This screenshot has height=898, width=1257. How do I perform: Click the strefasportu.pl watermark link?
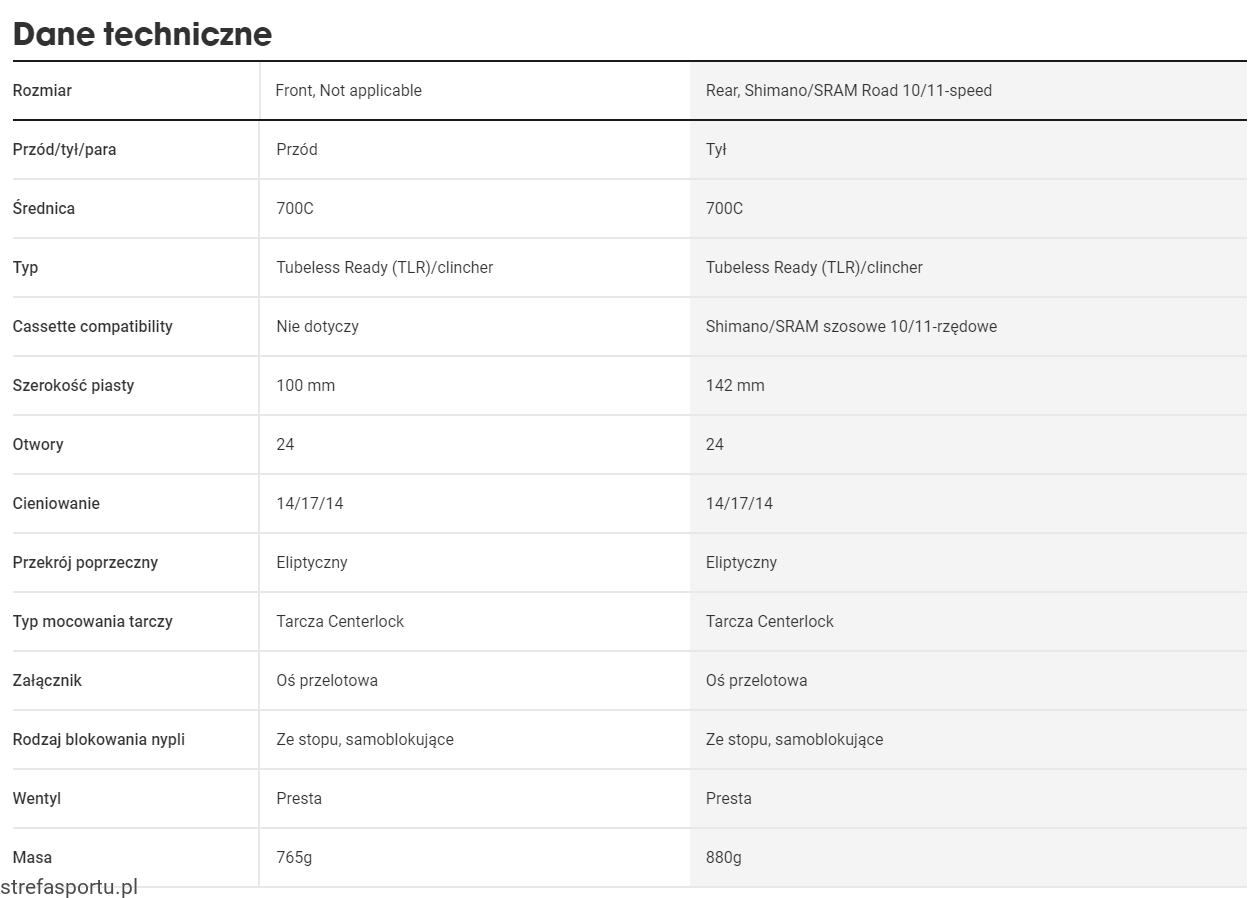(x=69, y=886)
